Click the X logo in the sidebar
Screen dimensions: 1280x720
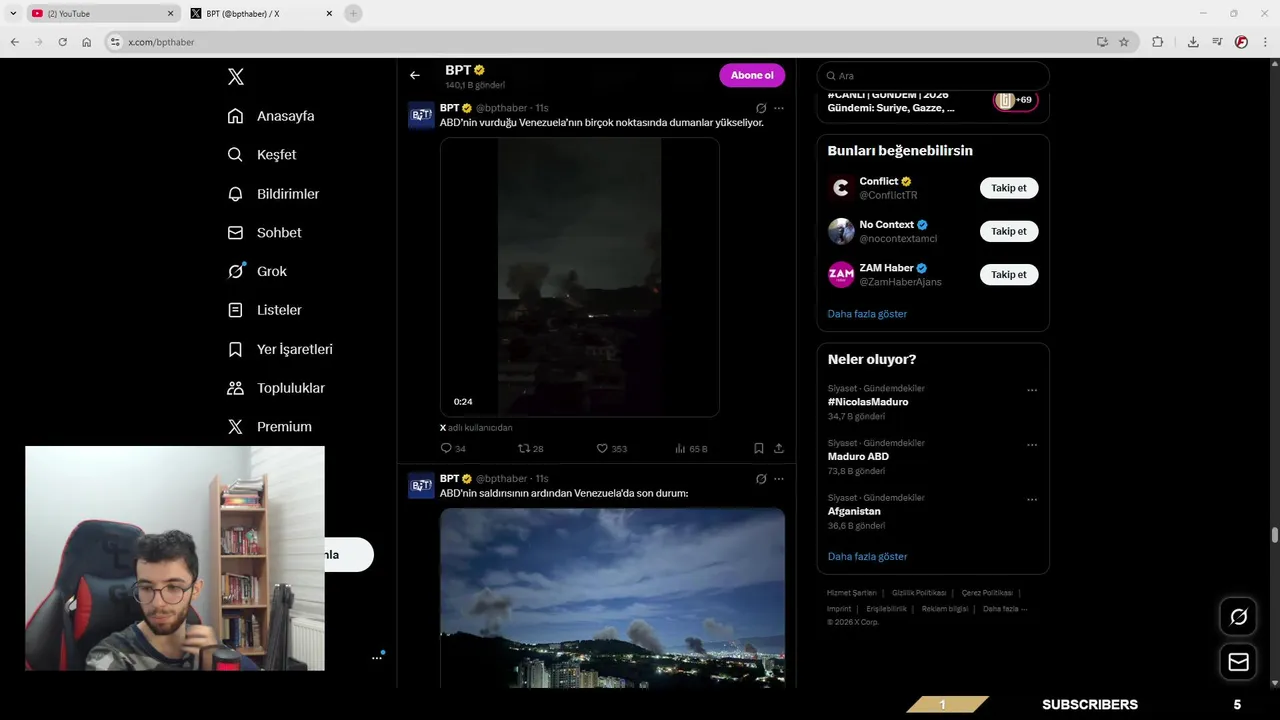[x=236, y=77]
